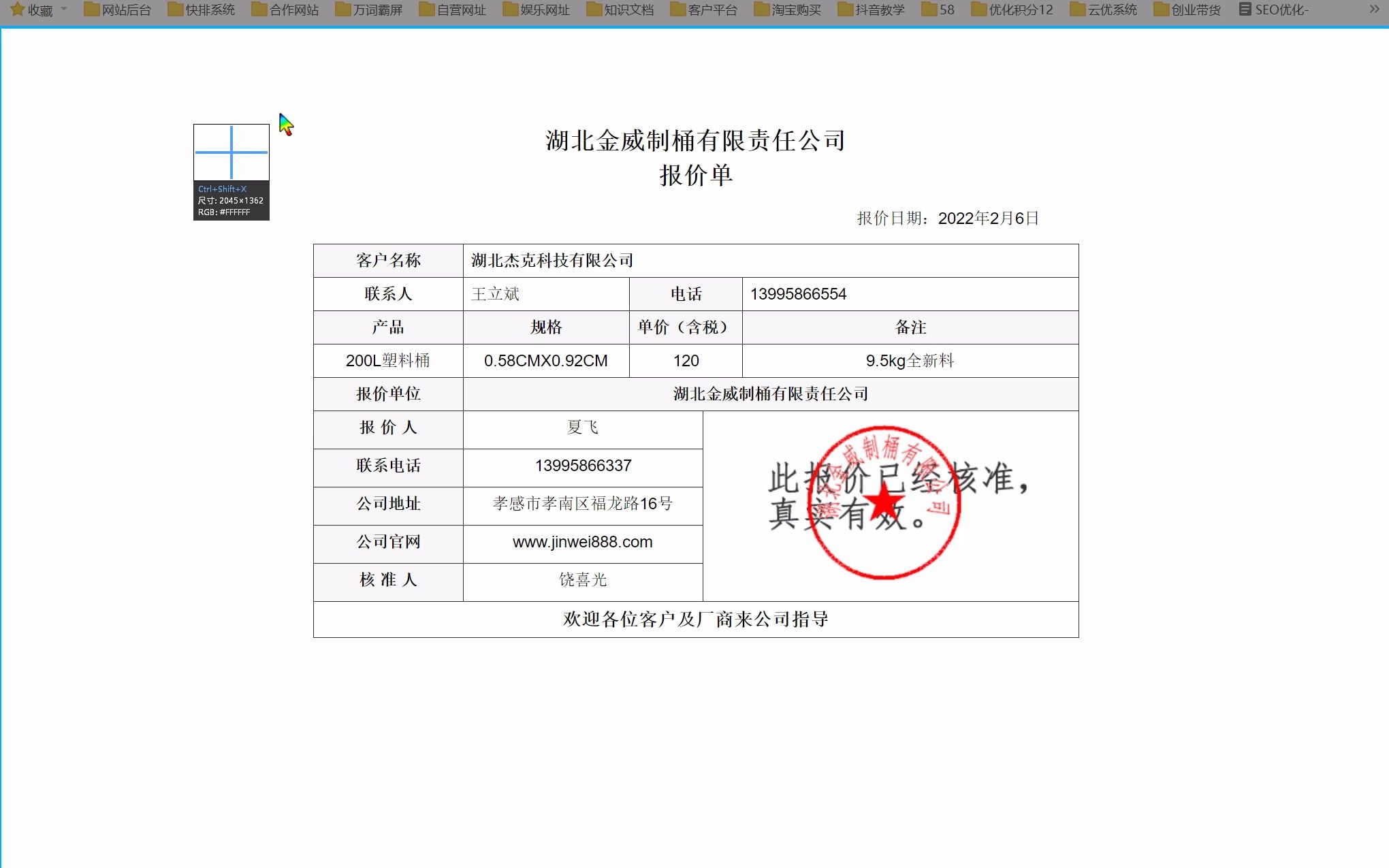Click the 规格 column header
1389x868 pixels.
[546, 327]
